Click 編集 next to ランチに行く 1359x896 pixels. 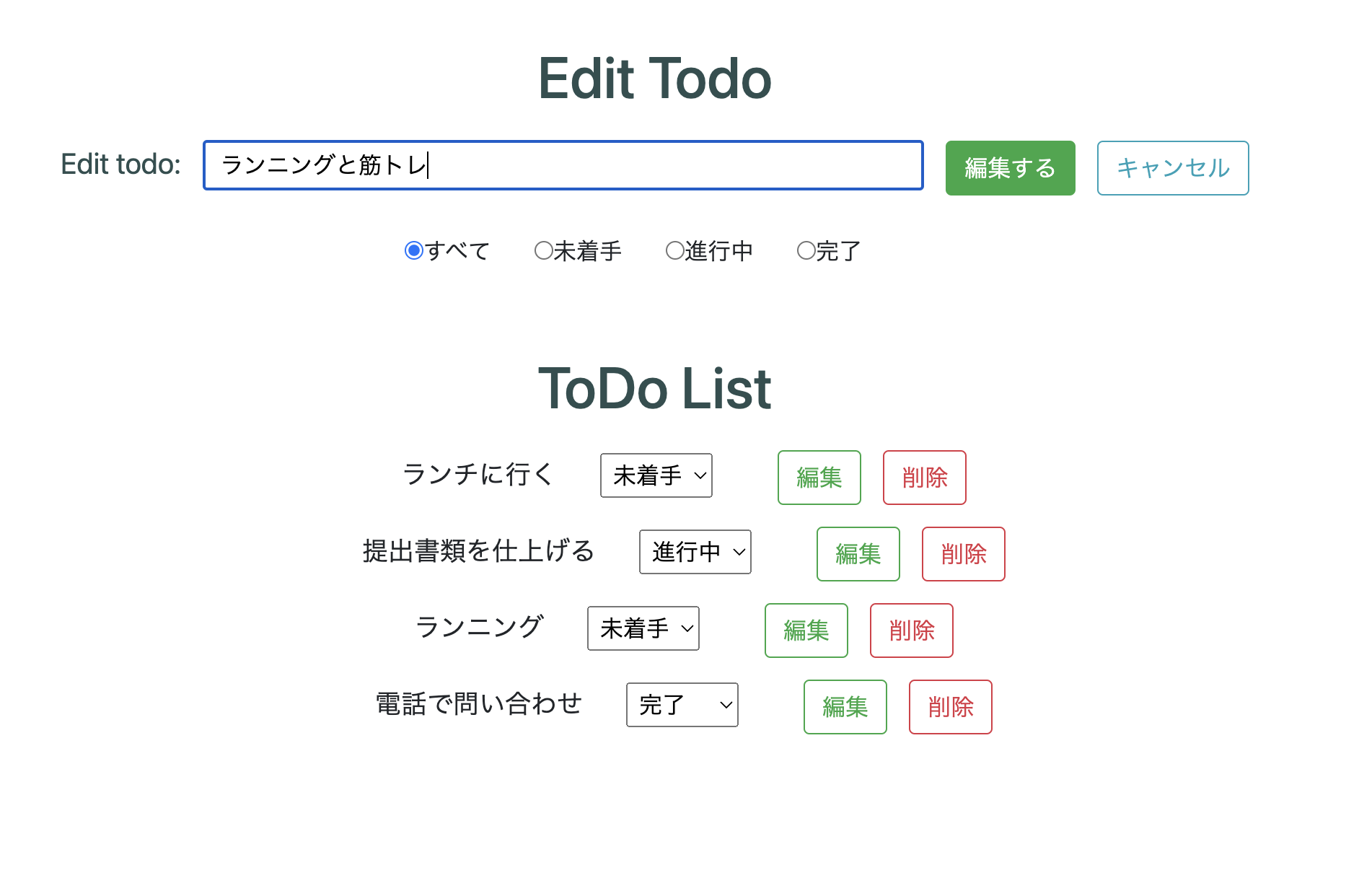819,477
